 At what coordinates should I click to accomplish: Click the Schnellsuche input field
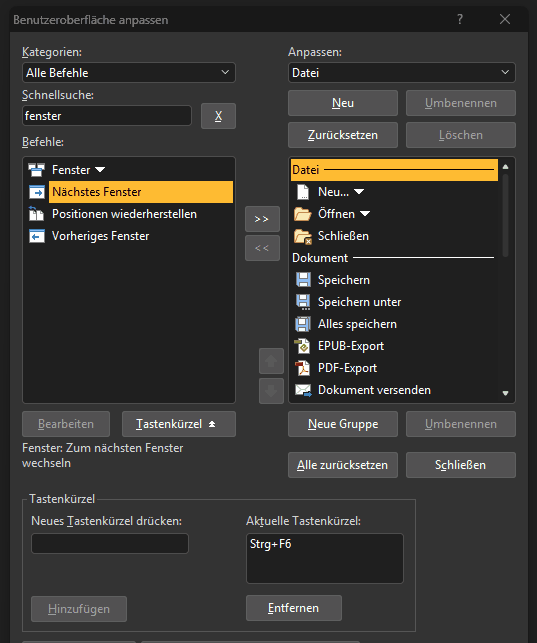[107, 116]
